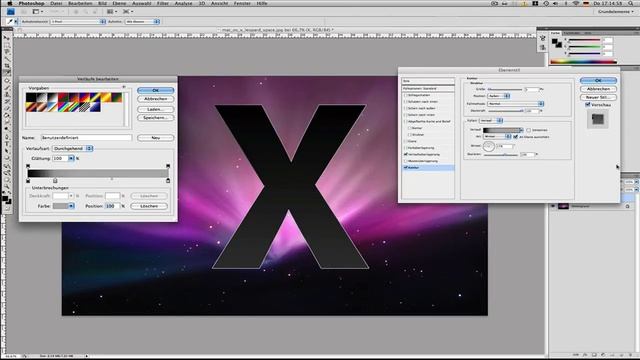
Task: Open the screen mode icon menu
Action: tap(128, 12)
